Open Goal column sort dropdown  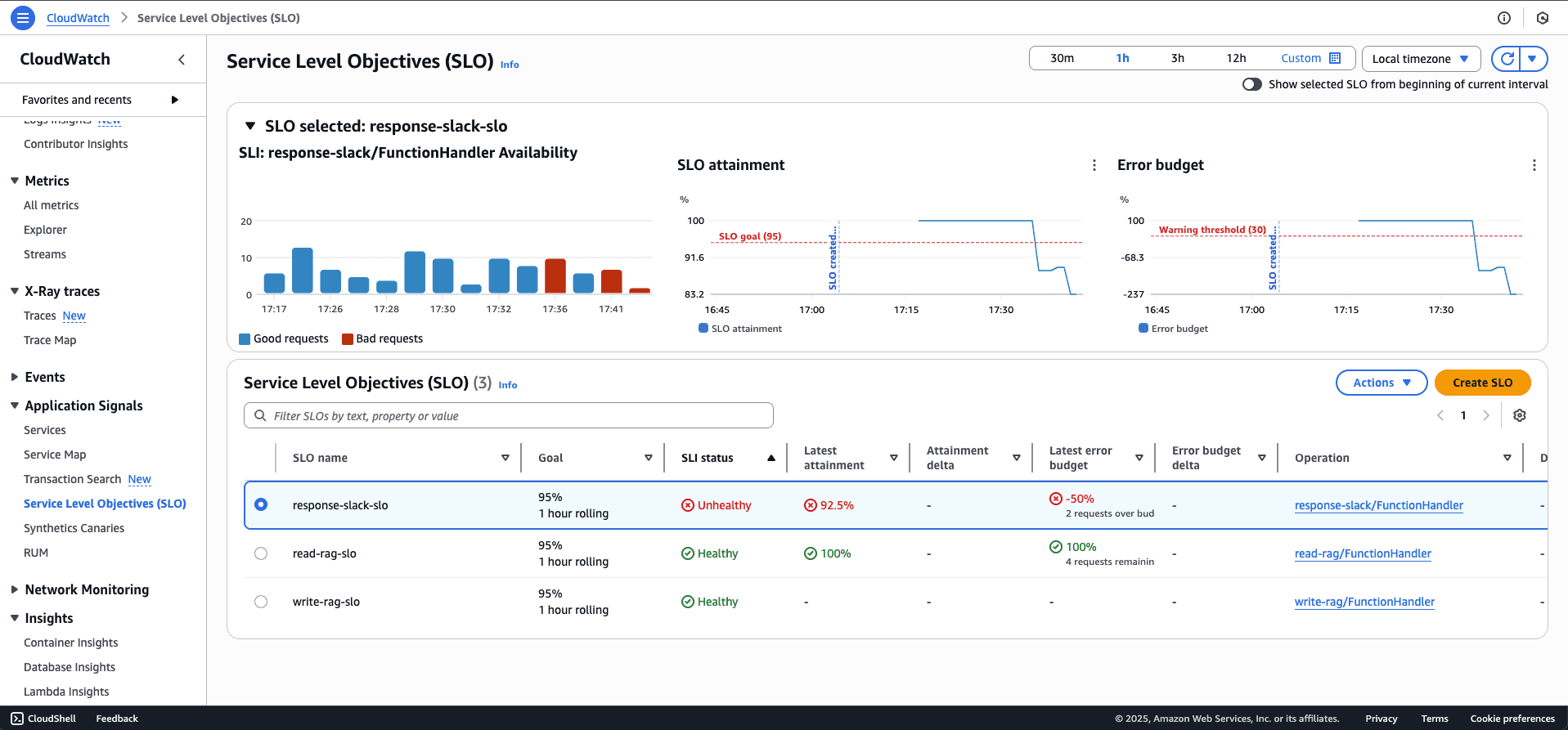648,458
